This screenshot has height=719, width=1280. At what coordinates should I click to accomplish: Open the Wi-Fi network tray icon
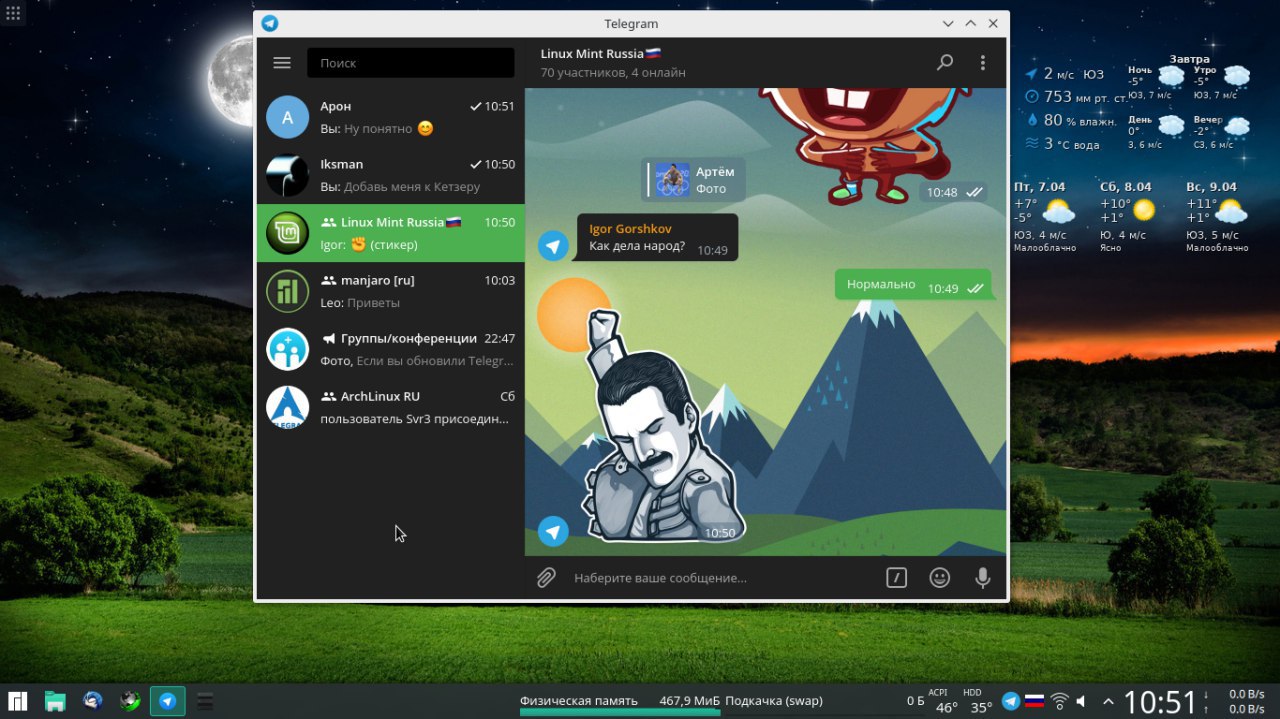pyautogui.click(x=1060, y=701)
